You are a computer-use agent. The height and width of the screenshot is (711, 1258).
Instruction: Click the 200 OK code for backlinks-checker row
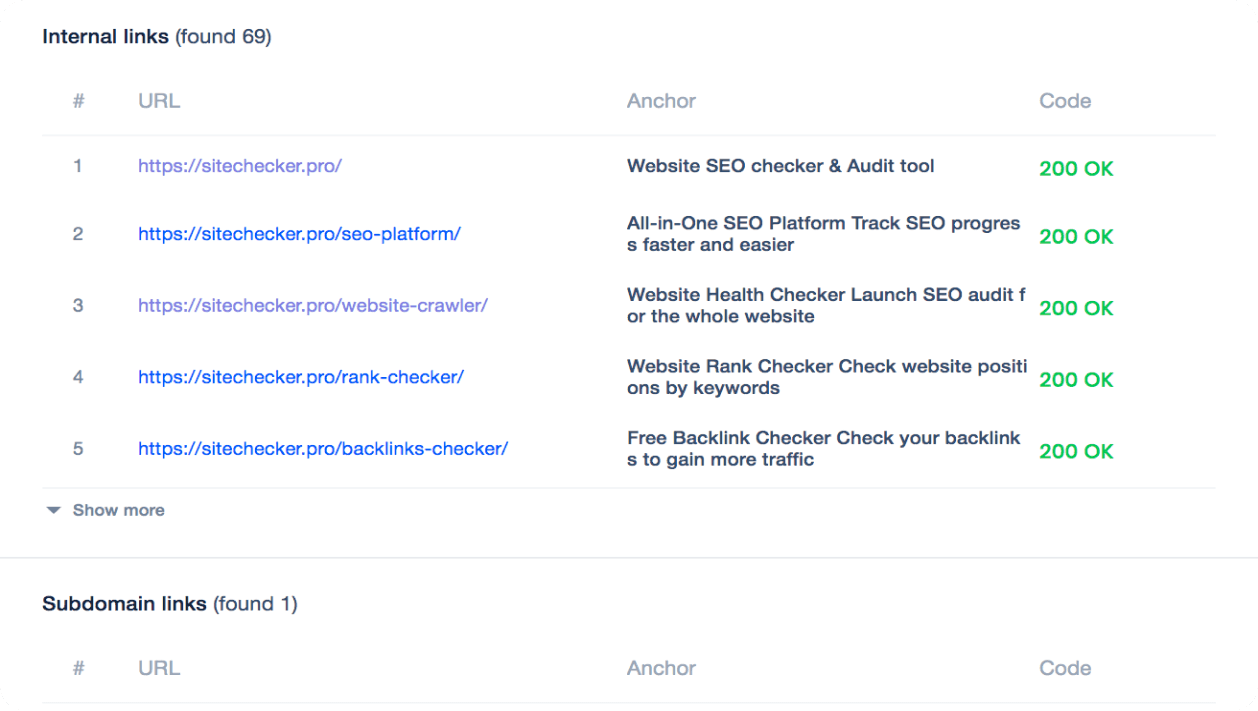[1076, 451]
